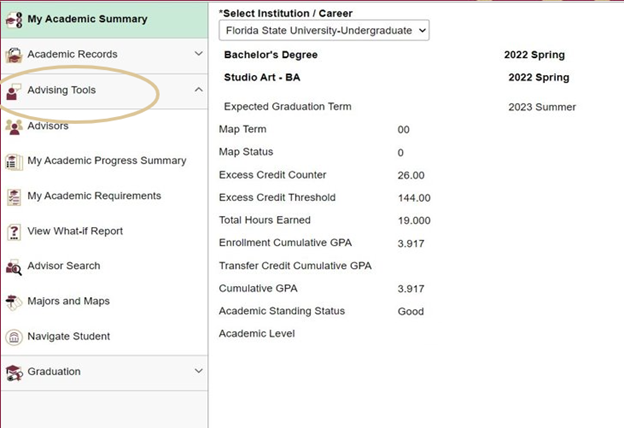Viewport: 624px width, 428px height.
Task: Expand the Graduation section chevron
Action: click(197, 372)
